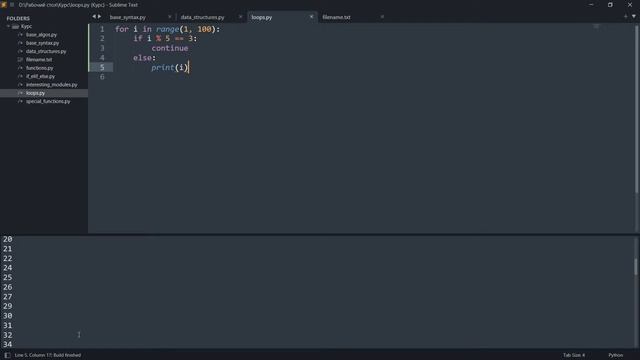Close the filename.txt tab
The height and width of the screenshot is (360, 640).
click(x=382, y=17)
